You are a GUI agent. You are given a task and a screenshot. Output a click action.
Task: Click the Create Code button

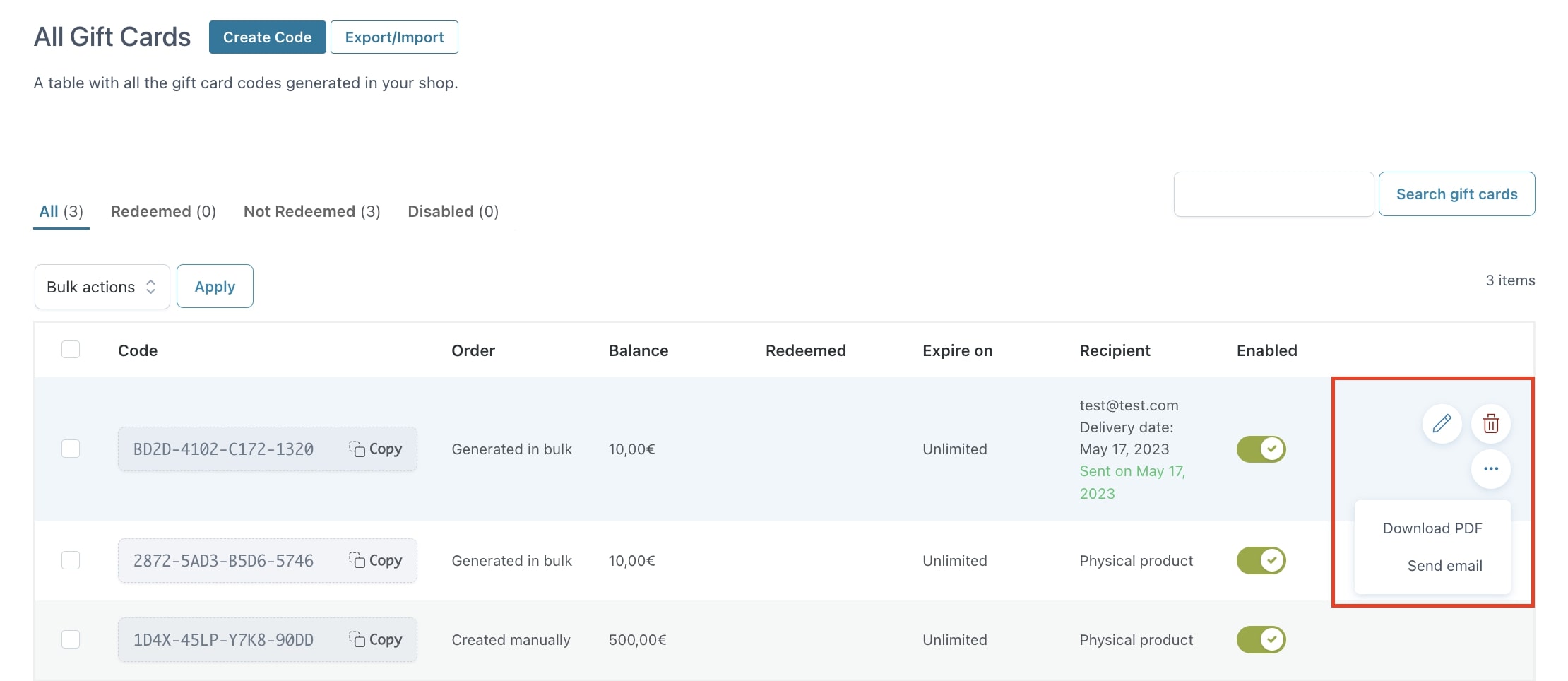[268, 37]
